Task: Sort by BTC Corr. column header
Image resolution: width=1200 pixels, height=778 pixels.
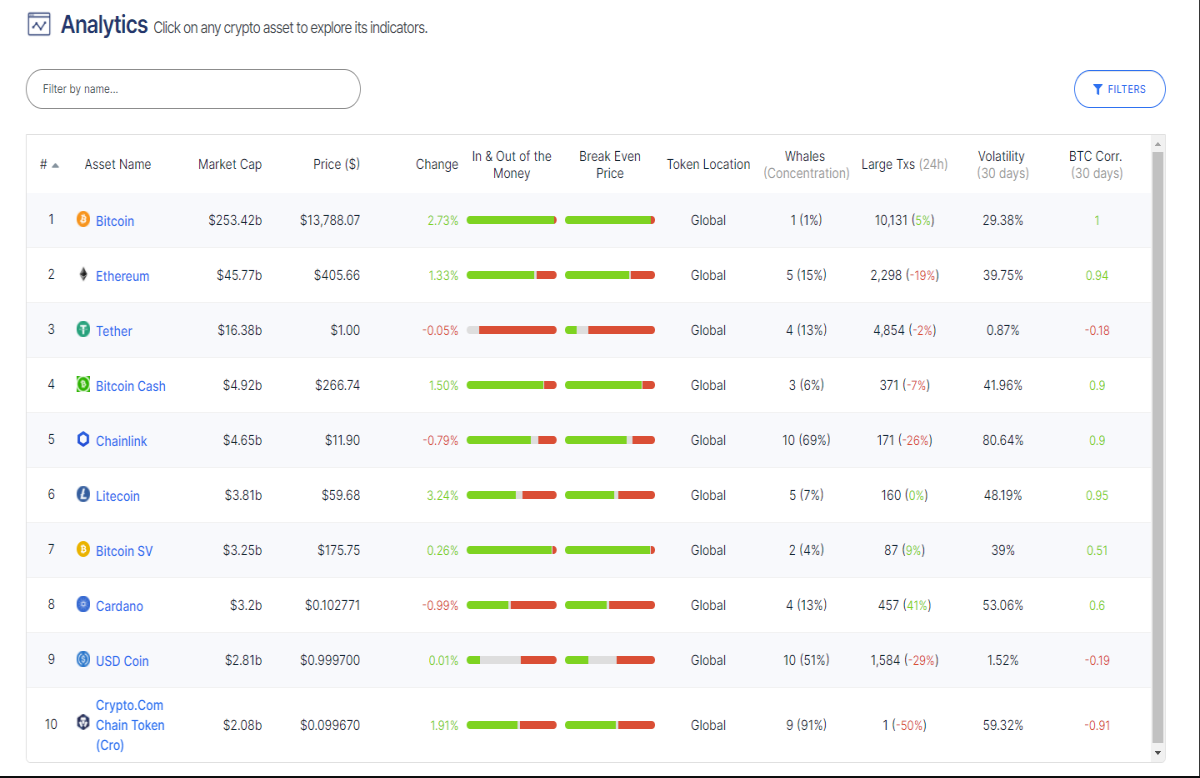Action: (x=1095, y=164)
